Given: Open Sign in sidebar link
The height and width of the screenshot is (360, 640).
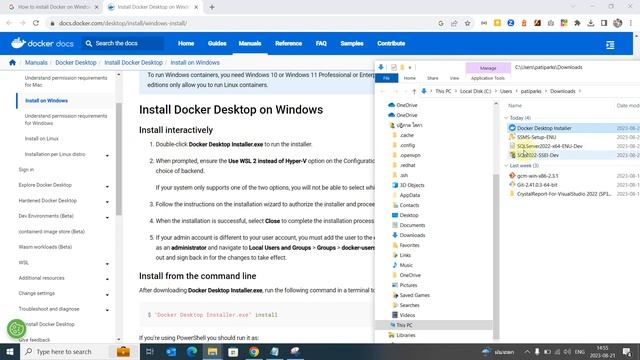Looking at the screenshot, I should [26, 169].
